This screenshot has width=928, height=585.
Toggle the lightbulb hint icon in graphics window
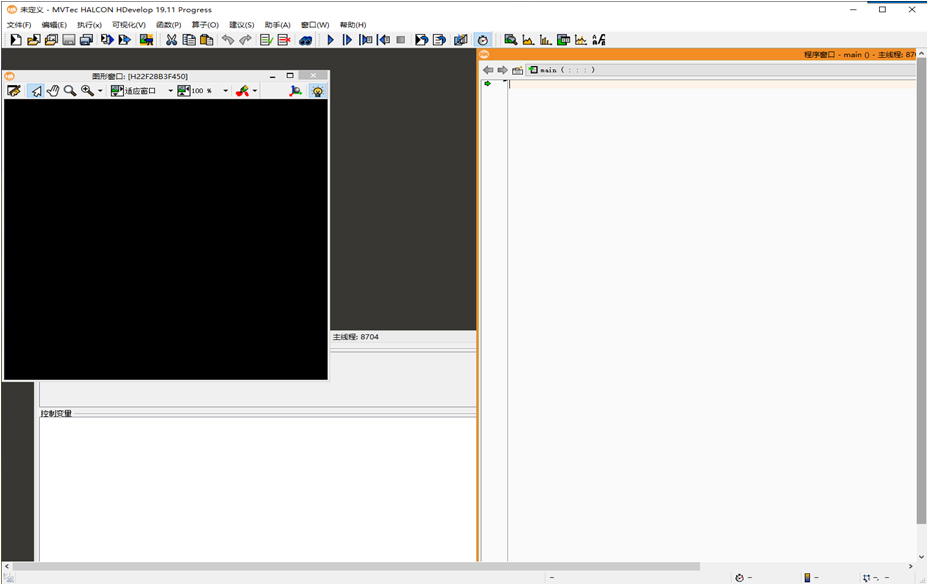click(318, 91)
